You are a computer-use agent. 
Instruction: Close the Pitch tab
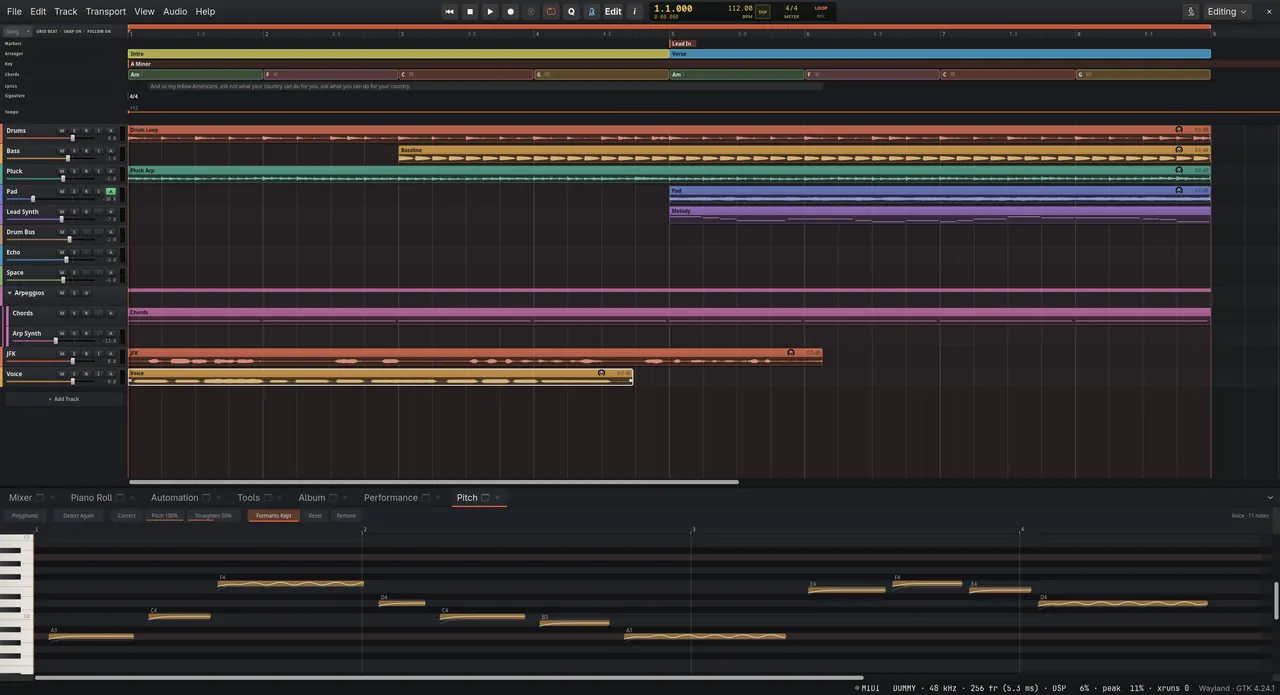click(498, 498)
